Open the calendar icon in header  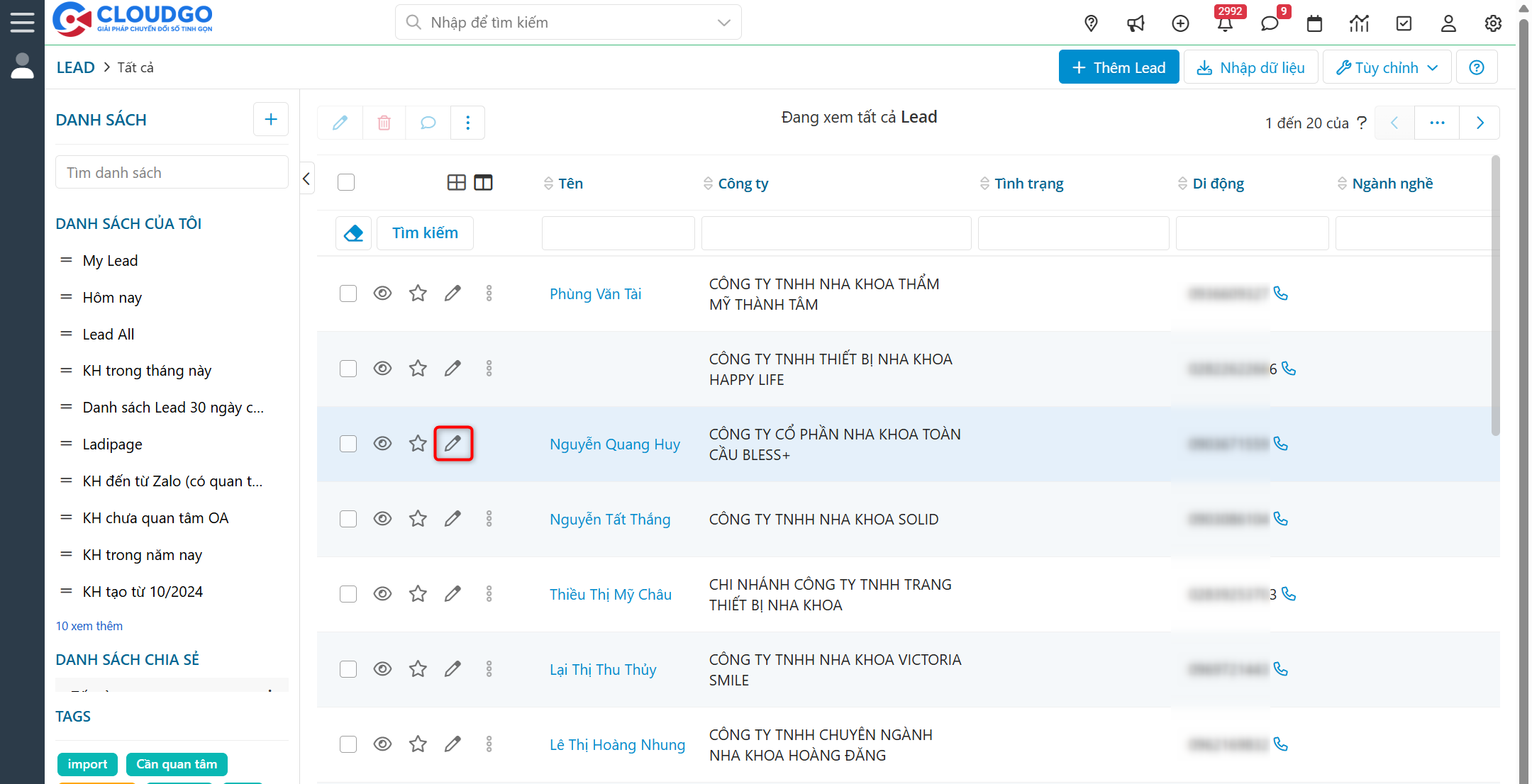tap(1314, 23)
